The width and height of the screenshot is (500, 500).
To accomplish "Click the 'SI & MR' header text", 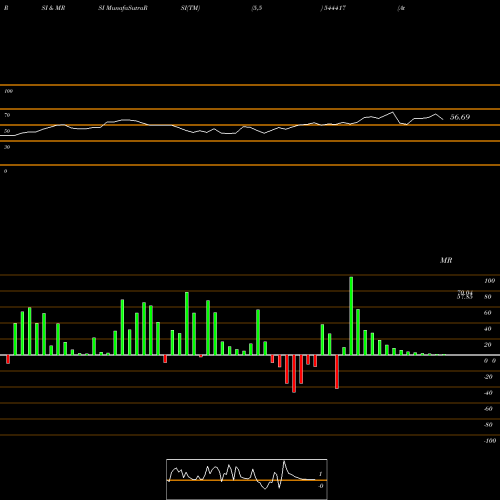I will click(53, 8).
